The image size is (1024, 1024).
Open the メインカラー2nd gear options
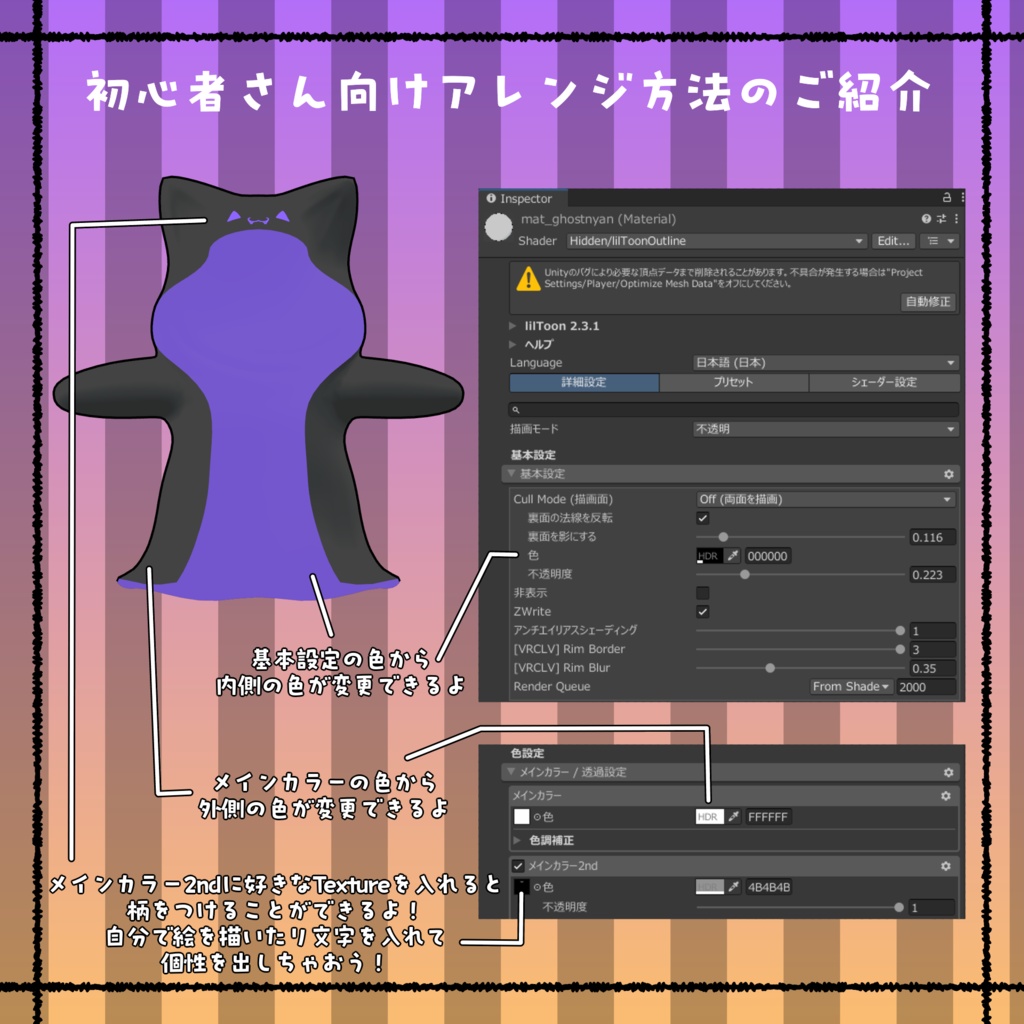click(x=945, y=866)
